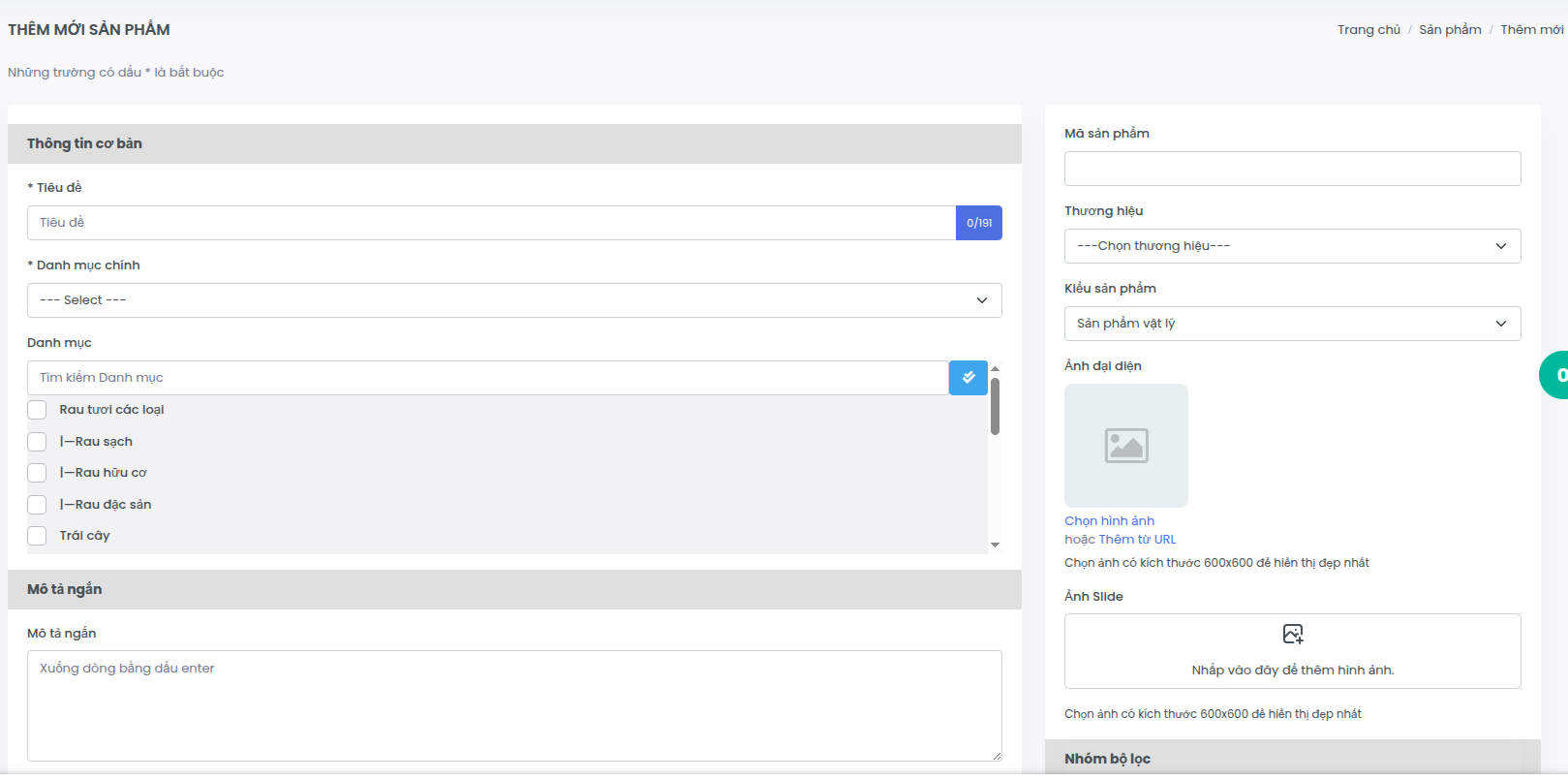The image size is (1568, 780).
Task: Open the Sản phẩm breadcrumb link
Action: [1450, 30]
